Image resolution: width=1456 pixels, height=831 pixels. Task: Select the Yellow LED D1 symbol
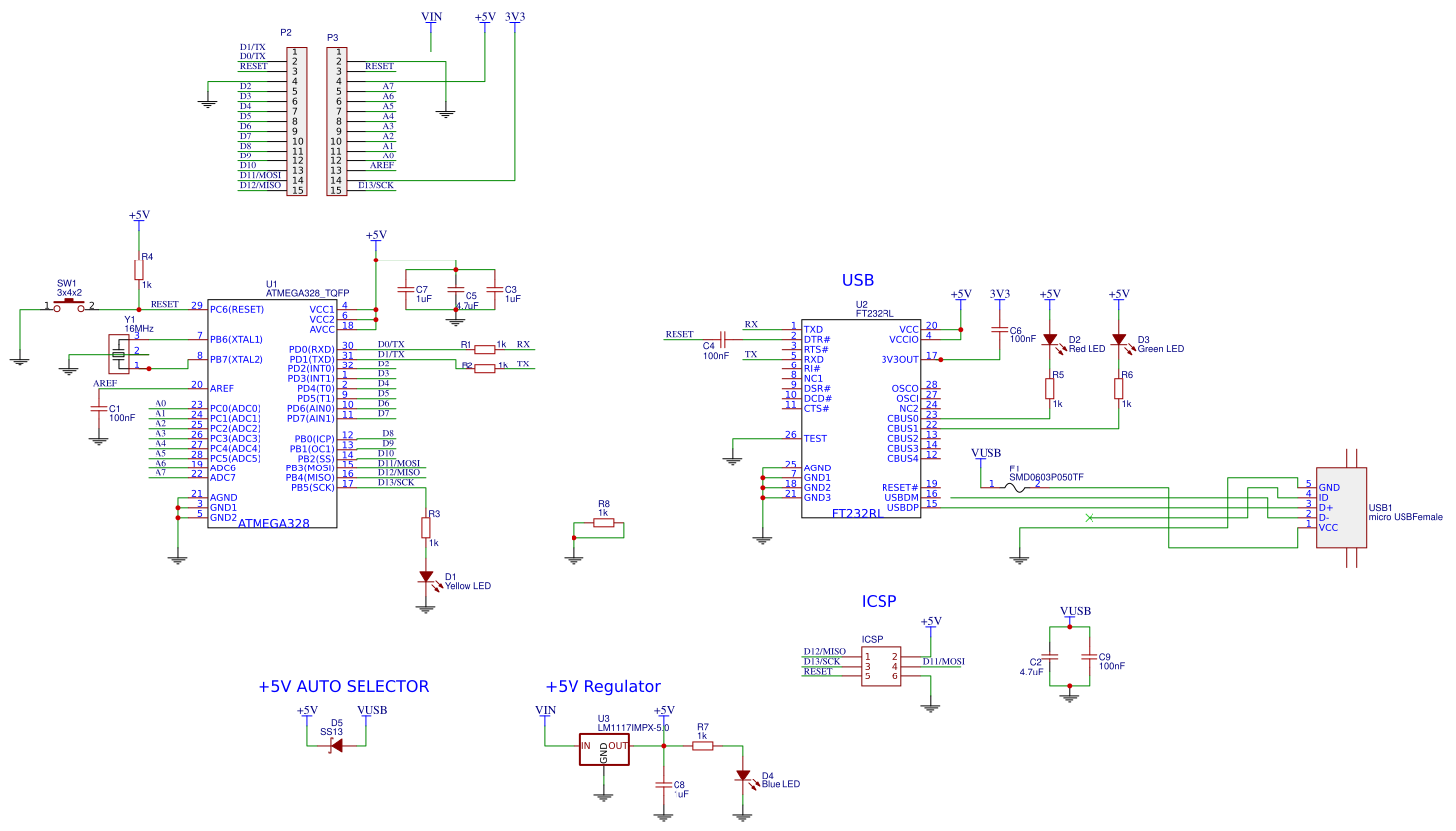point(426,576)
